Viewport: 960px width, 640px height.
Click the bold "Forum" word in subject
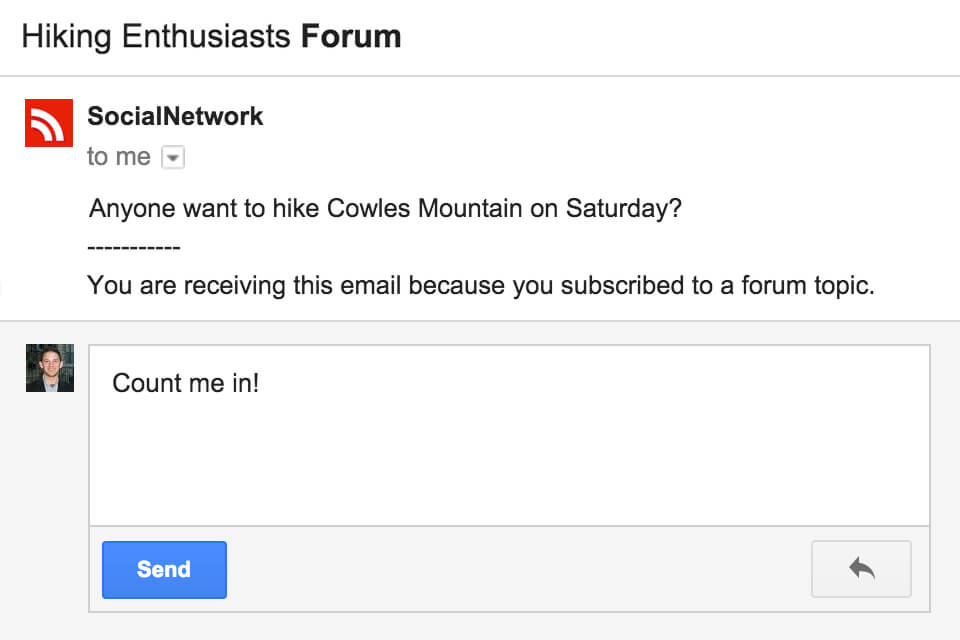tap(351, 37)
